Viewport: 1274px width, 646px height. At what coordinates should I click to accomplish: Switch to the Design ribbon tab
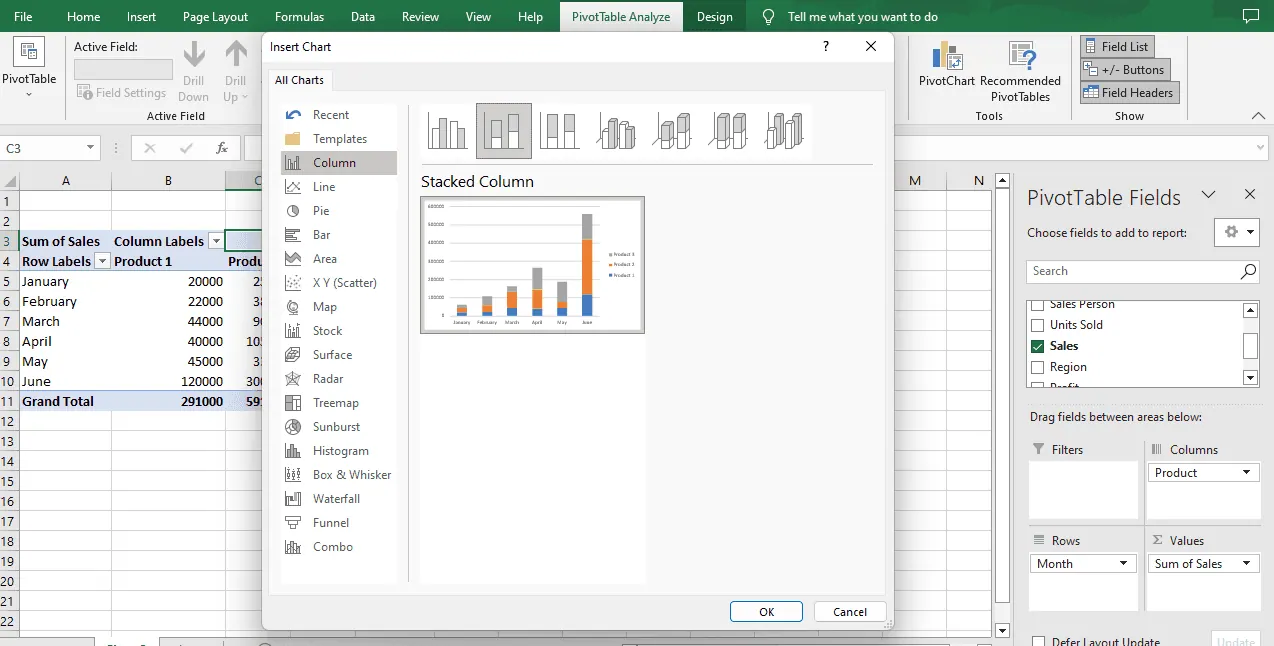pos(714,17)
